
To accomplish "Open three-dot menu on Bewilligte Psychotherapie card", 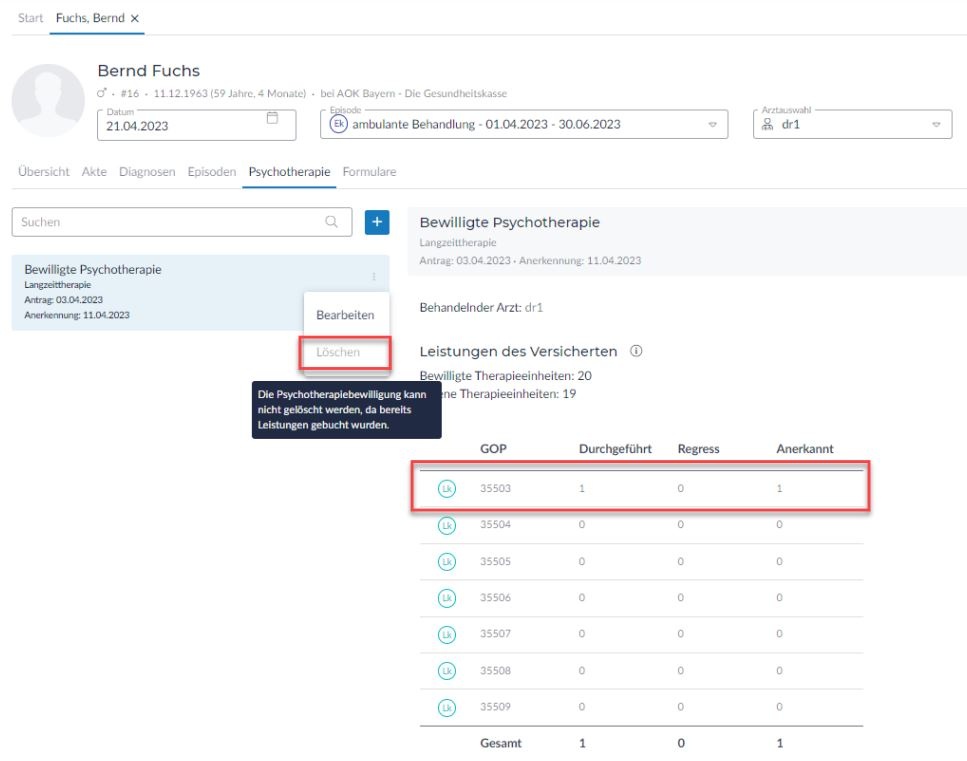I will 374,277.
